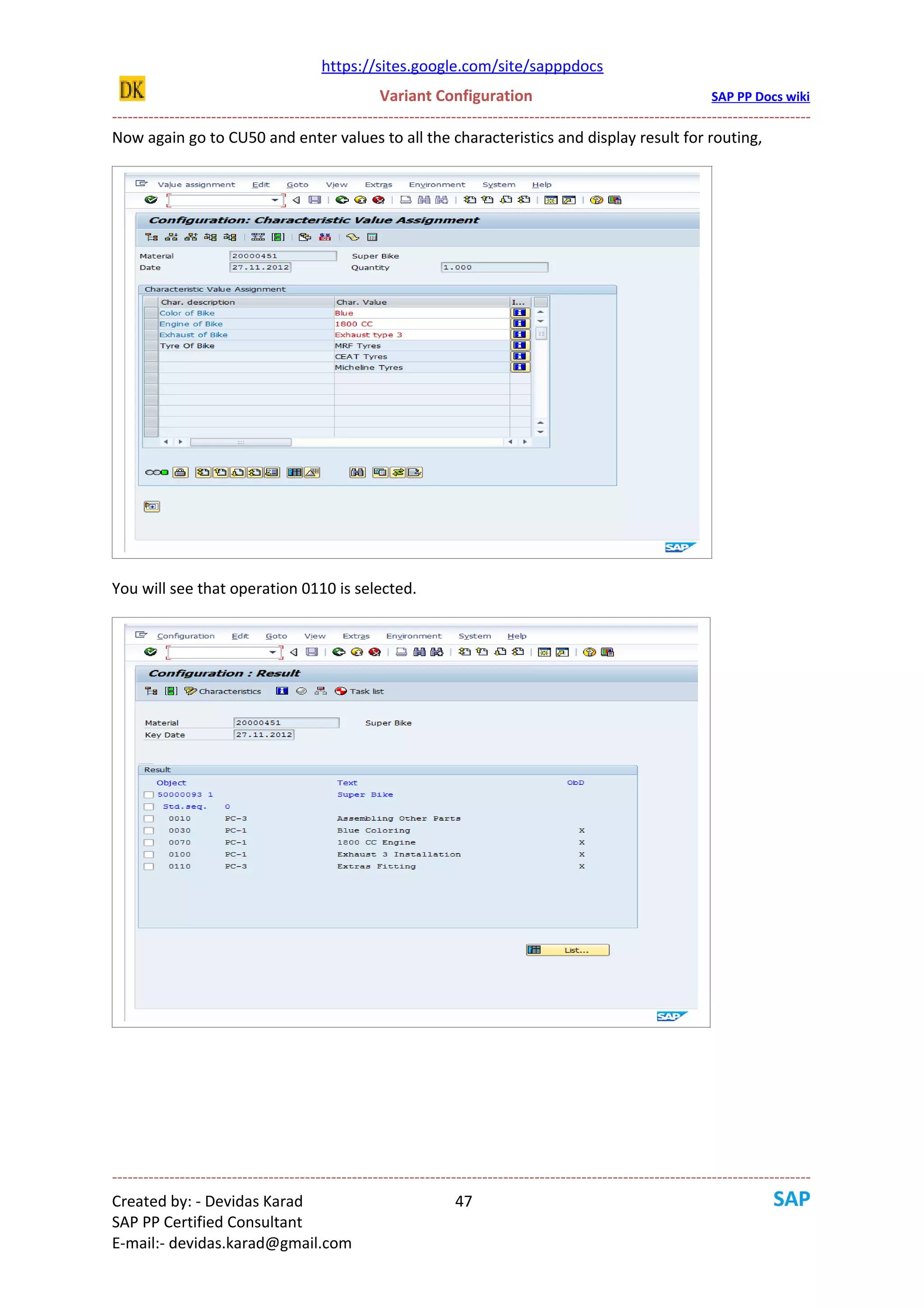Open Extras menu in Result screen
Screen dimensions: 924x1308
(x=356, y=636)
